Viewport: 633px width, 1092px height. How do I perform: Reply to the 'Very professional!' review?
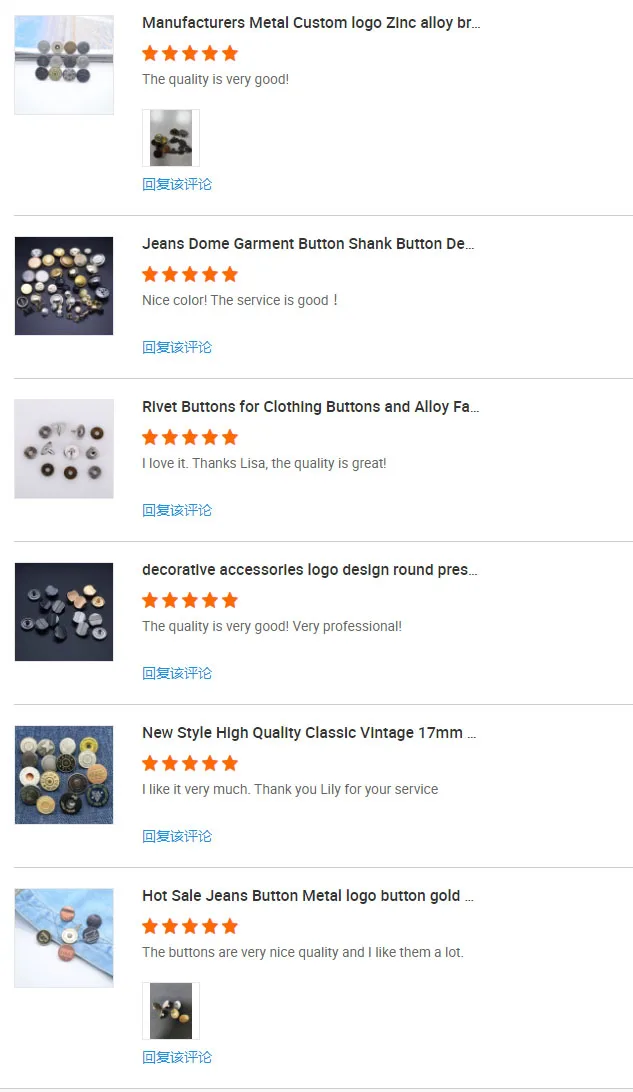coord(177,674)
